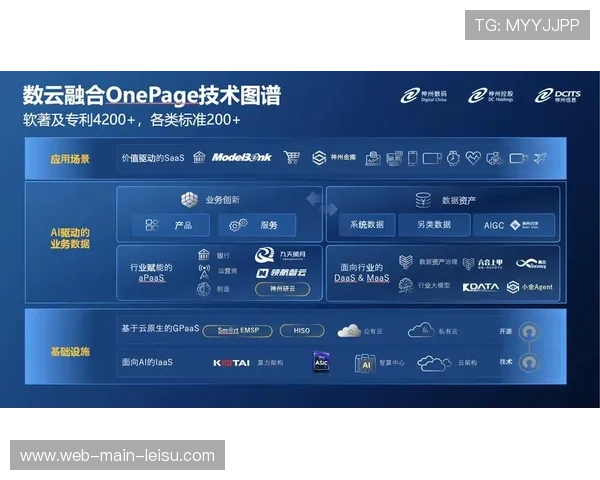Click the 云架构 multi-cloud icon
Viewport: 600px width, 480px height.
click(x=434, y=363)
